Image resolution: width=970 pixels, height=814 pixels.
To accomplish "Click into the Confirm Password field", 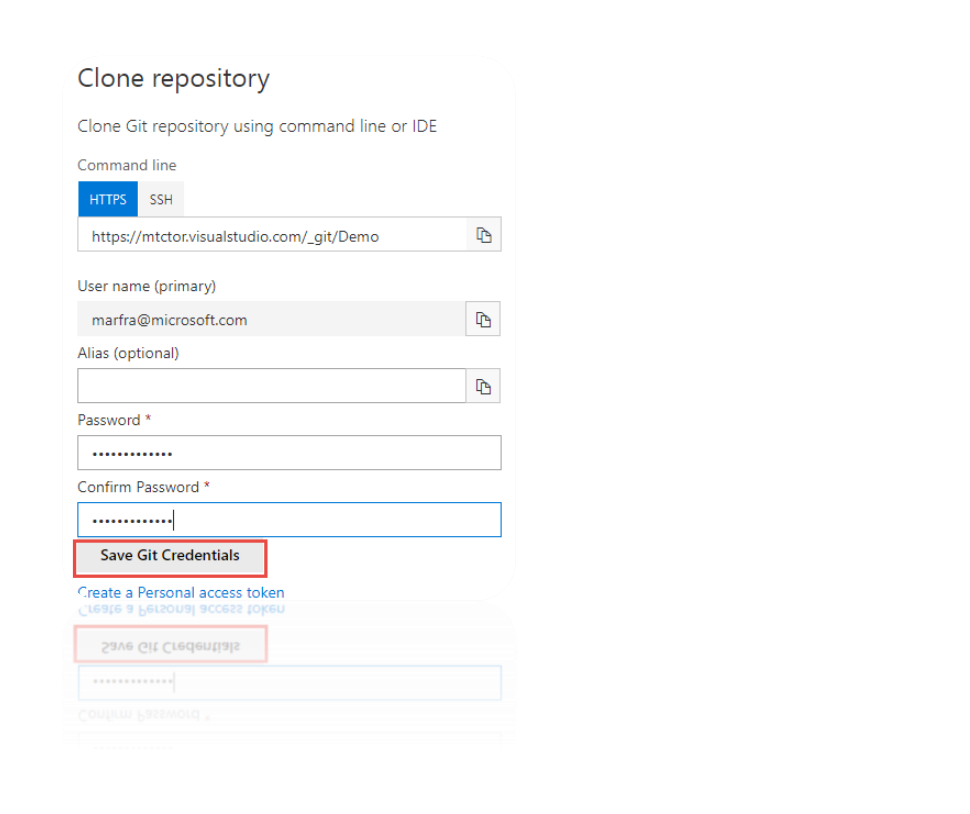I will (x=289, y=520).
